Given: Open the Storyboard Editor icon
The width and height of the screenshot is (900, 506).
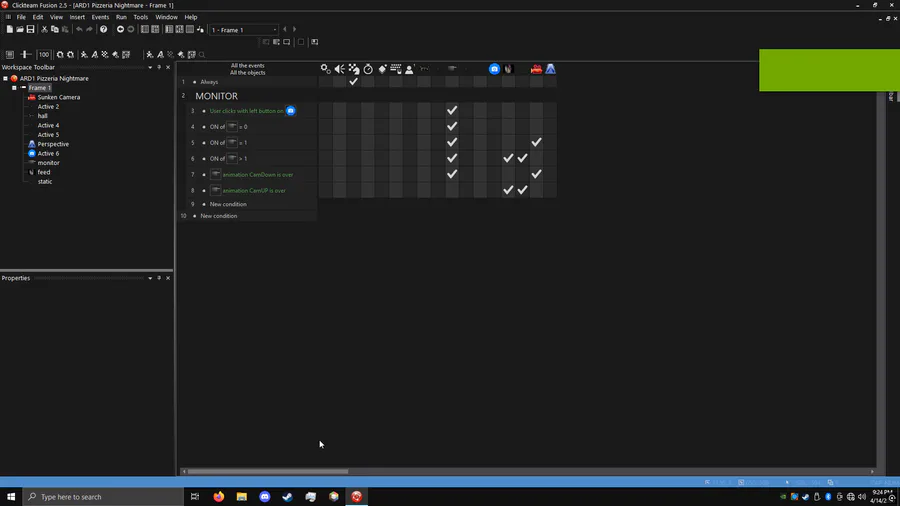Looking at the screenshot, I should (145, 29).
